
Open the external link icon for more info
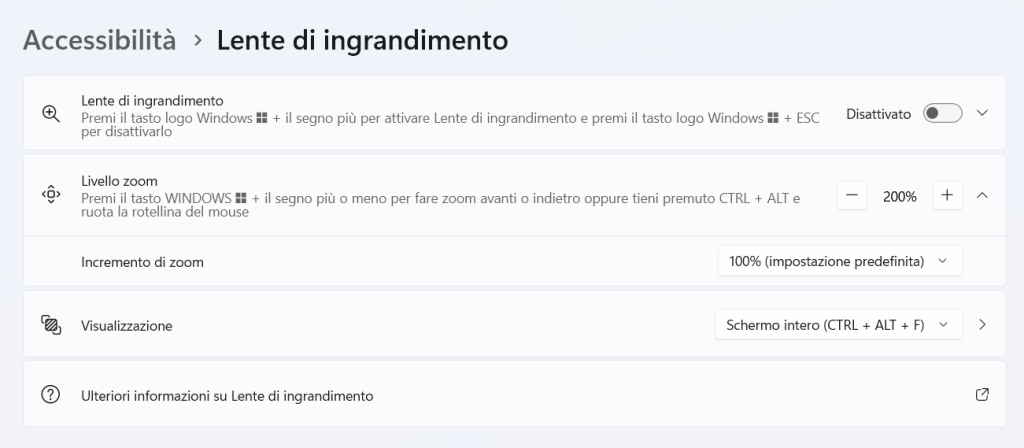(982, 395)
